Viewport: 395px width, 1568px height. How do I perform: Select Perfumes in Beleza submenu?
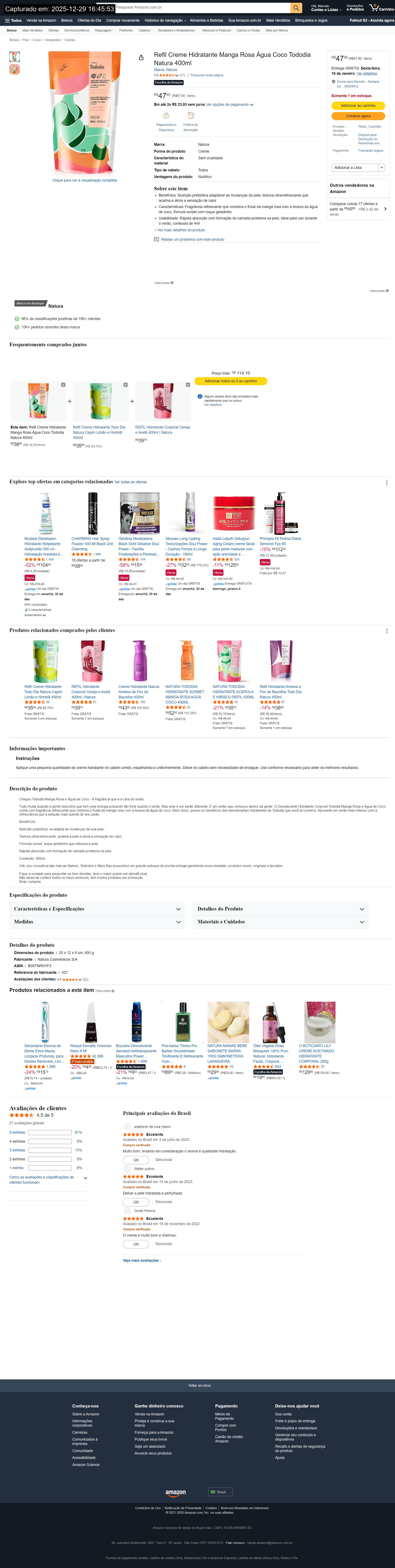(126, 30)
